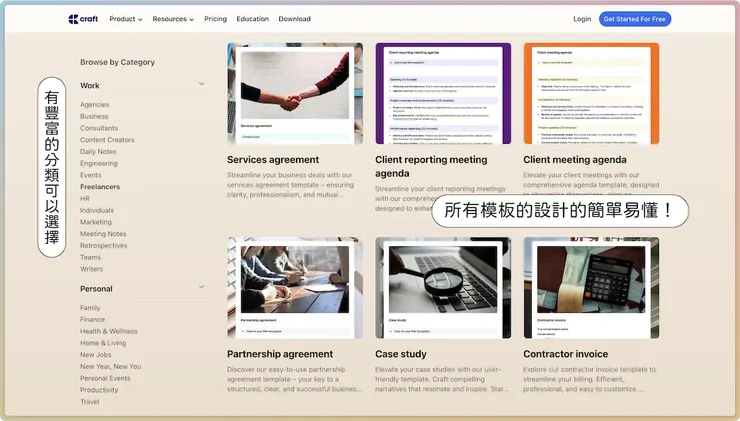This screenshot has height=421, width=740.
Task: Open the Services agreement template thumbnail
Action: tap(295, 93)
